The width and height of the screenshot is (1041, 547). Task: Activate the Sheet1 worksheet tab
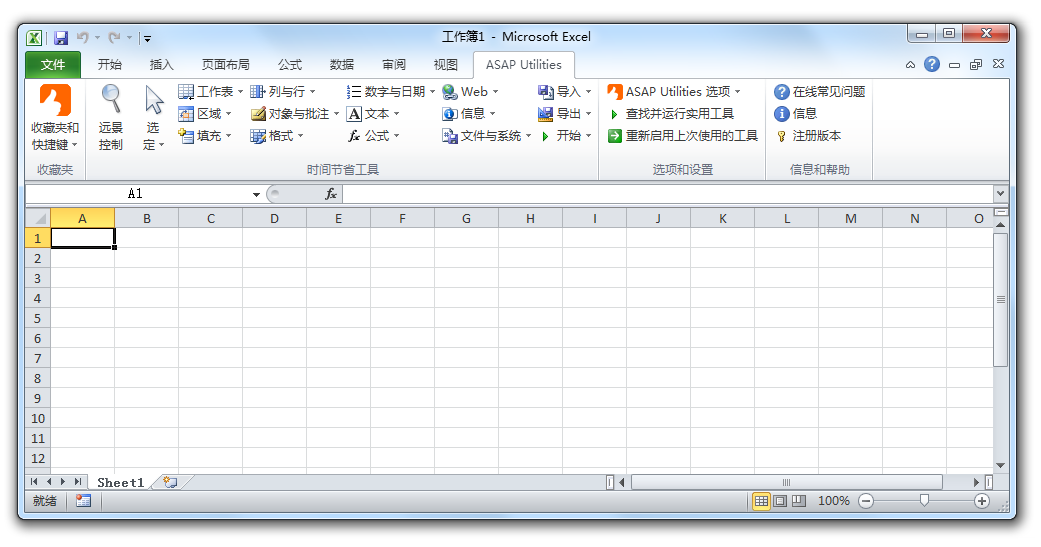coord(120,483)
